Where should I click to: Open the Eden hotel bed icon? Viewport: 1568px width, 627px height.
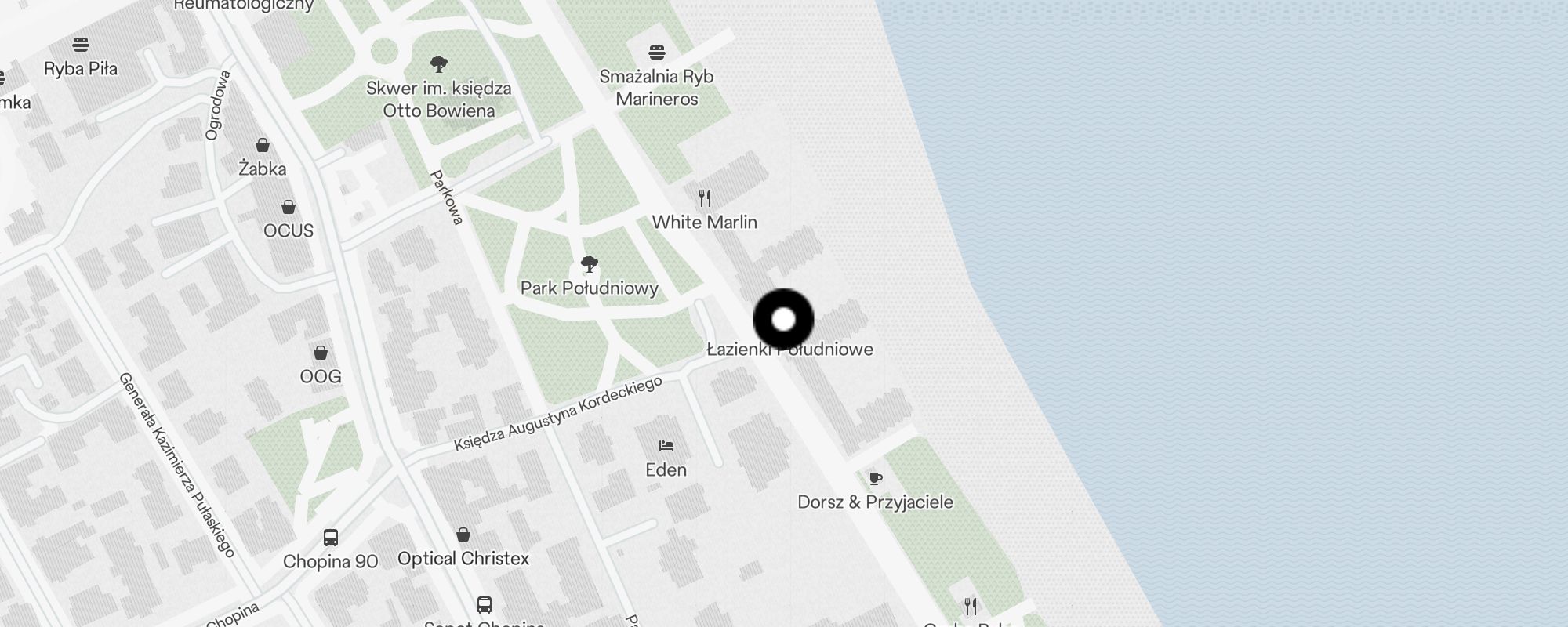pyautogui.click(x=666, y=446)
